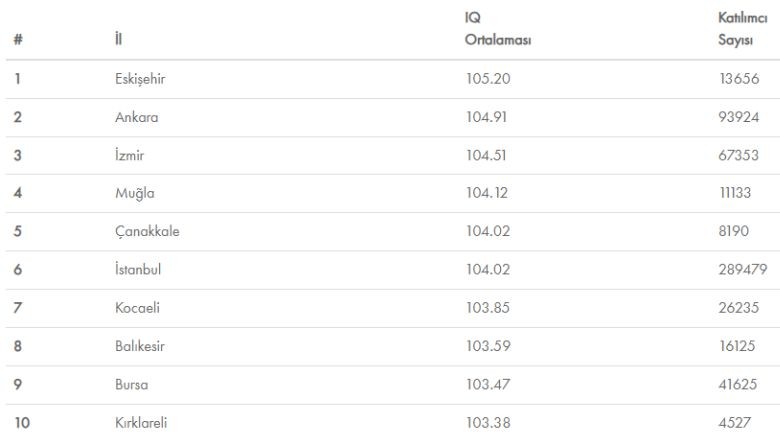Image resolution: width=780 pixels, height=440 pixels.
Task: Select the Çanakkale entry
Action: coord(147,232)
